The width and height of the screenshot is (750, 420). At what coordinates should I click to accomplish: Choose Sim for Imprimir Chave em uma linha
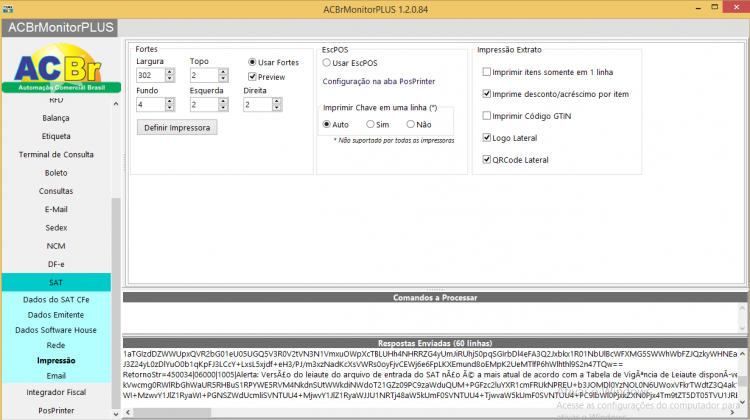click(370, 124)
